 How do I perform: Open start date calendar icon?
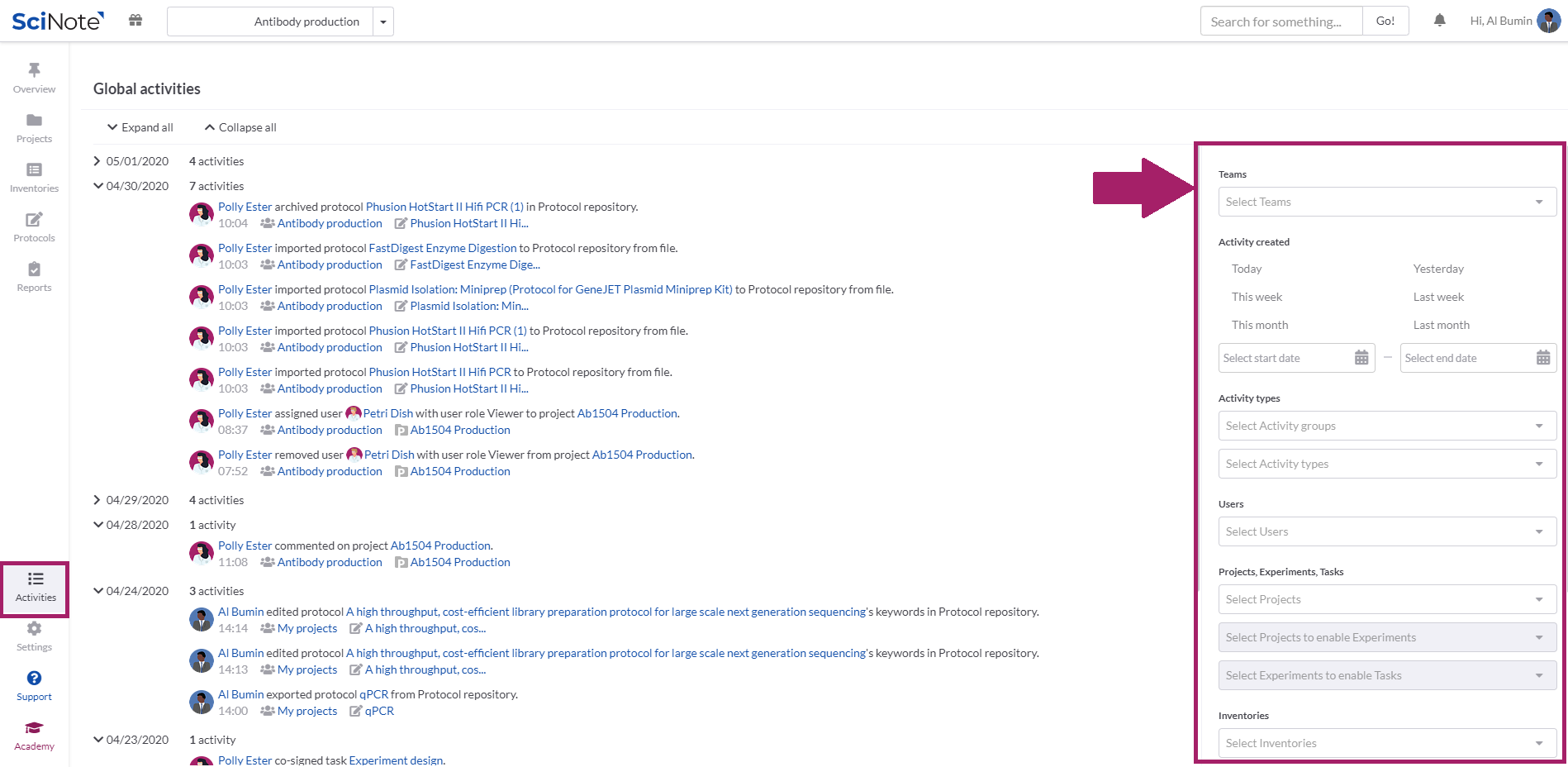point(1361,358)
